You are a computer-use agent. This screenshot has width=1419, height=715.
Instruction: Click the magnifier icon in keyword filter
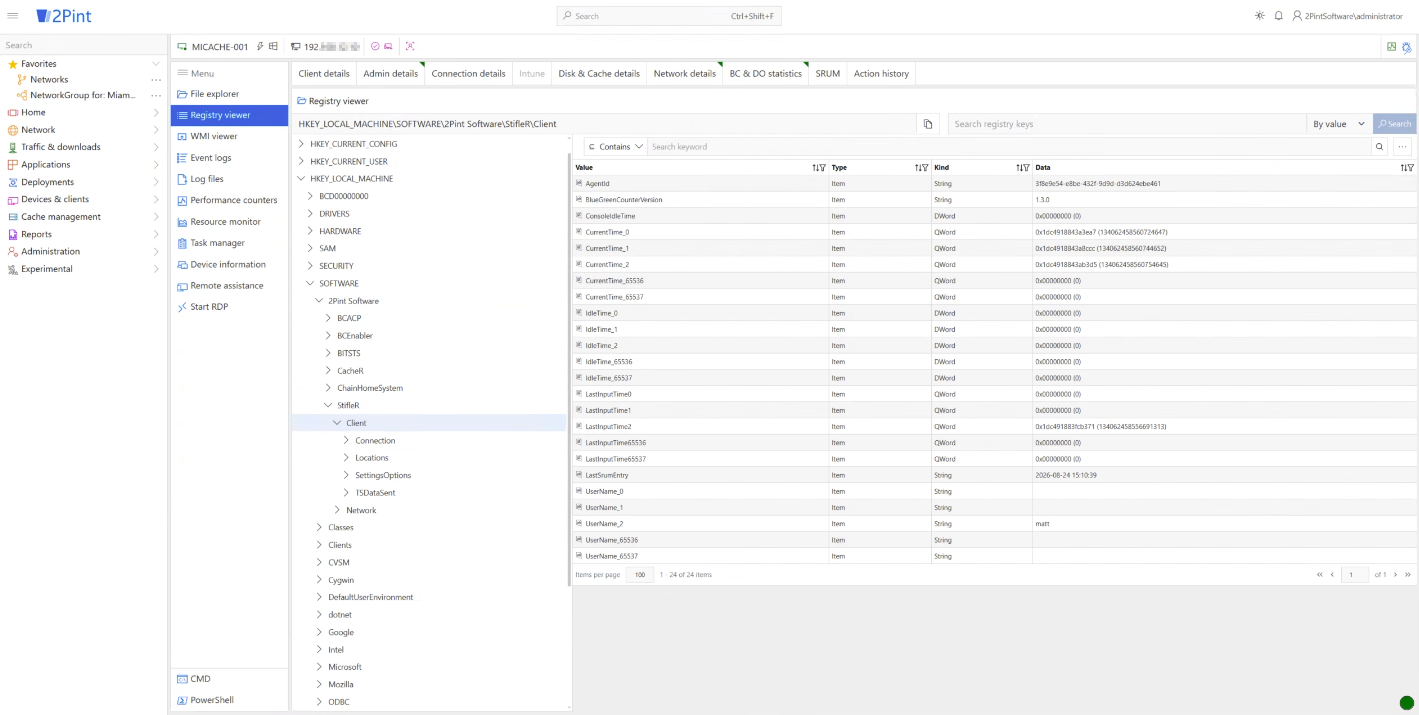click(1379, 147)
